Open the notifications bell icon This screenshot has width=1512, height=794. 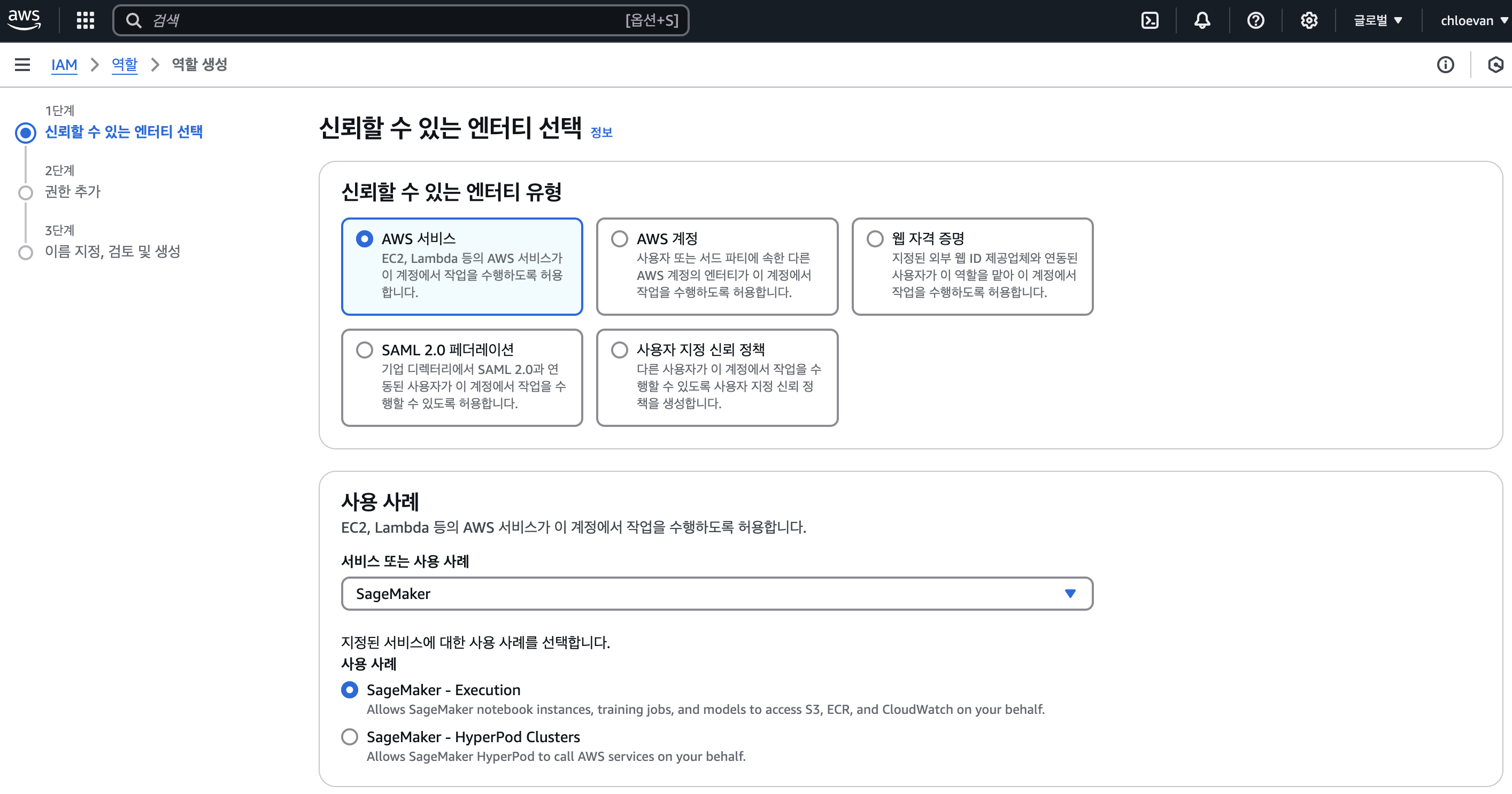(x=1202, y=20)
